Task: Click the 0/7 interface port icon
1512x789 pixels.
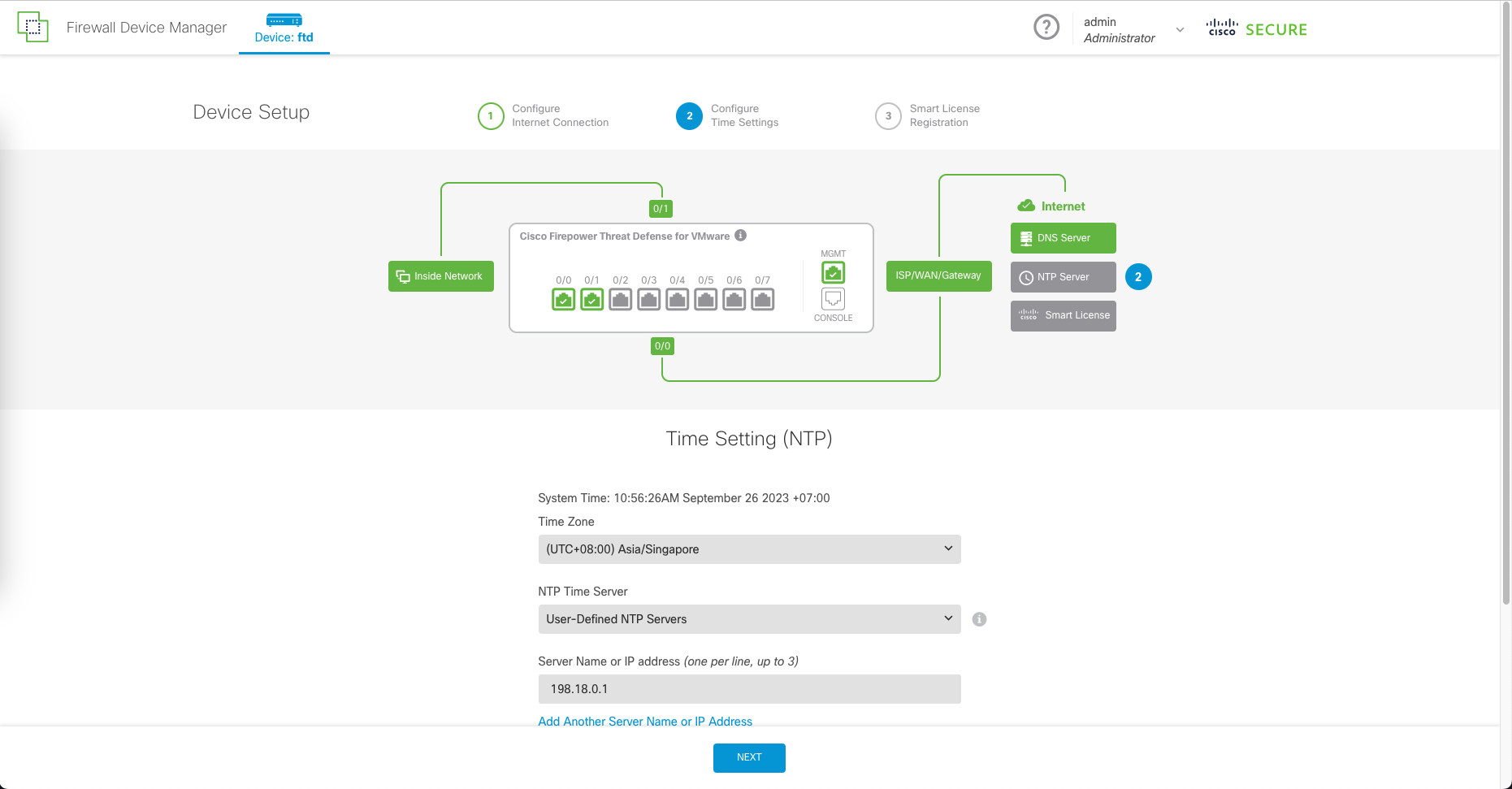Action: pyautogui.click(x=762, y=300)
